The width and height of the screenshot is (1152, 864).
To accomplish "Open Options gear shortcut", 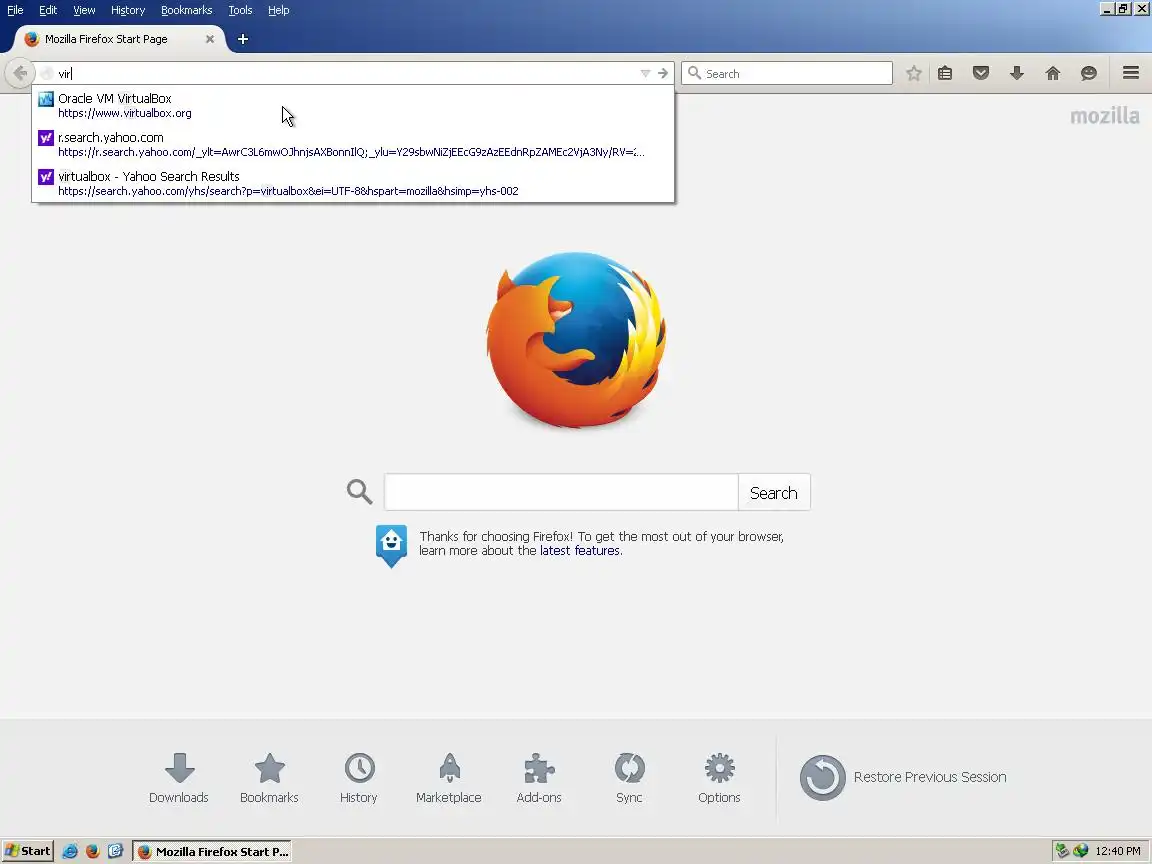I will pos(719,778).
